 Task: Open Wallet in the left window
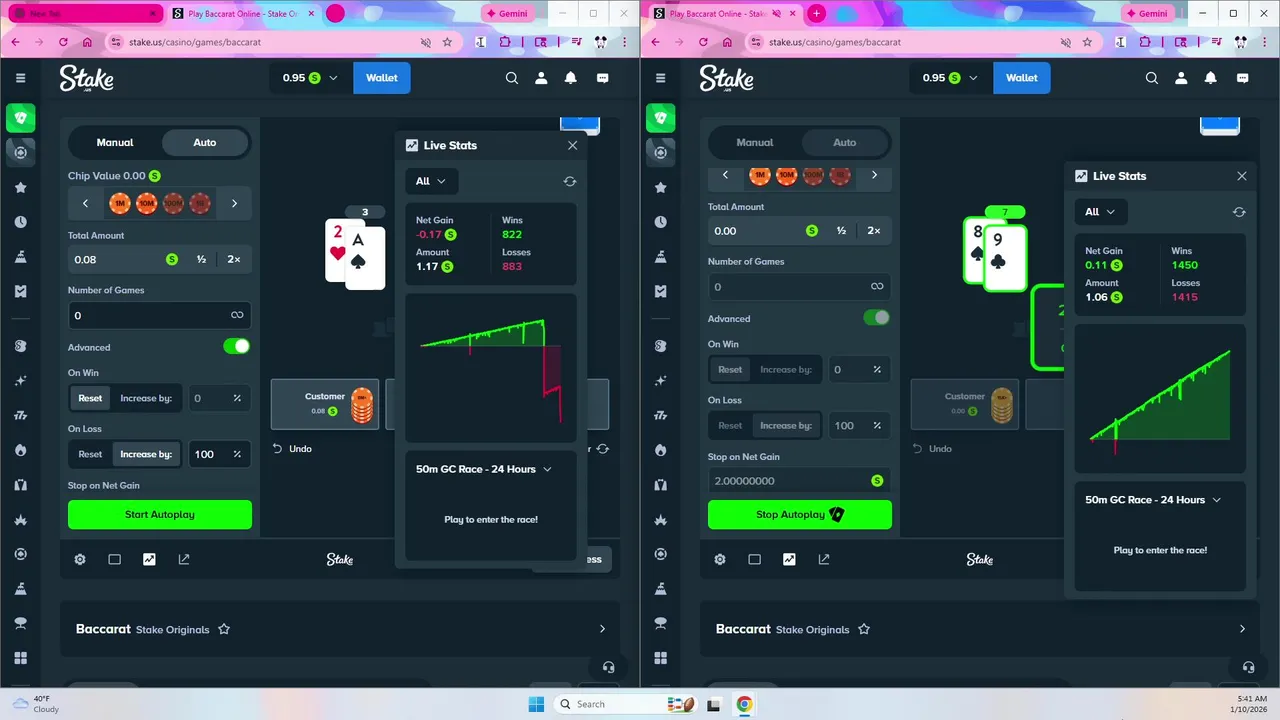coord(382,78)
